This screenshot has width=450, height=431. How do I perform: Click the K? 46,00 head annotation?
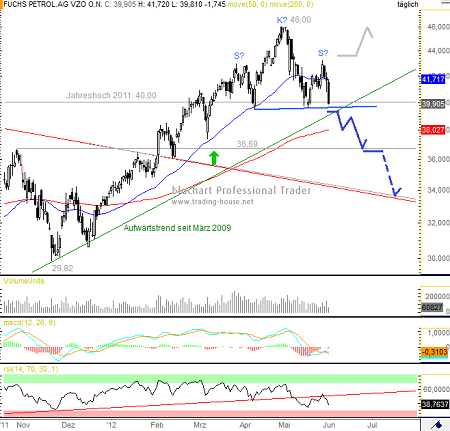294,20
